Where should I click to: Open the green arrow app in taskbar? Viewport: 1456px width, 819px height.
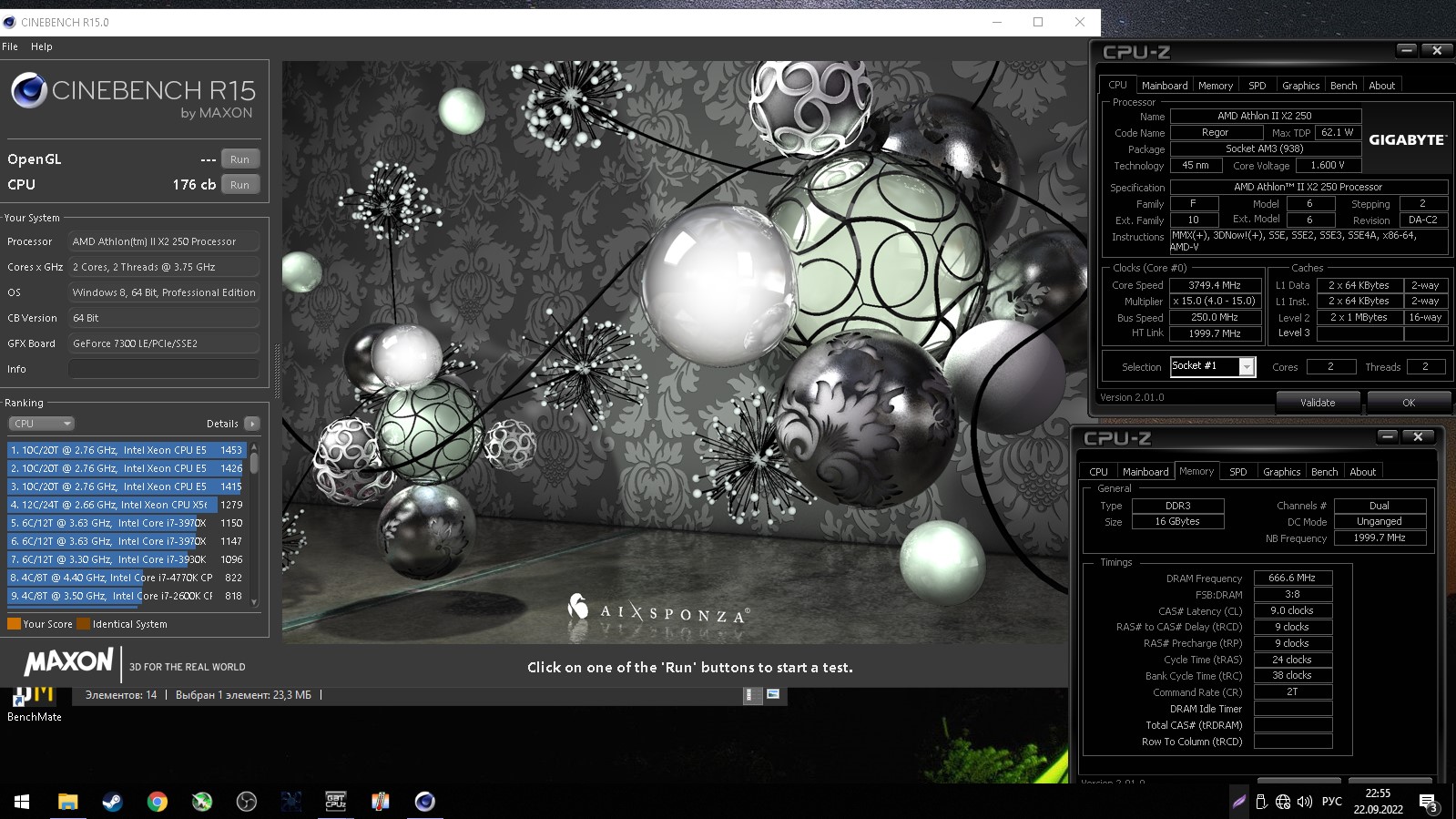coord(202,802)
